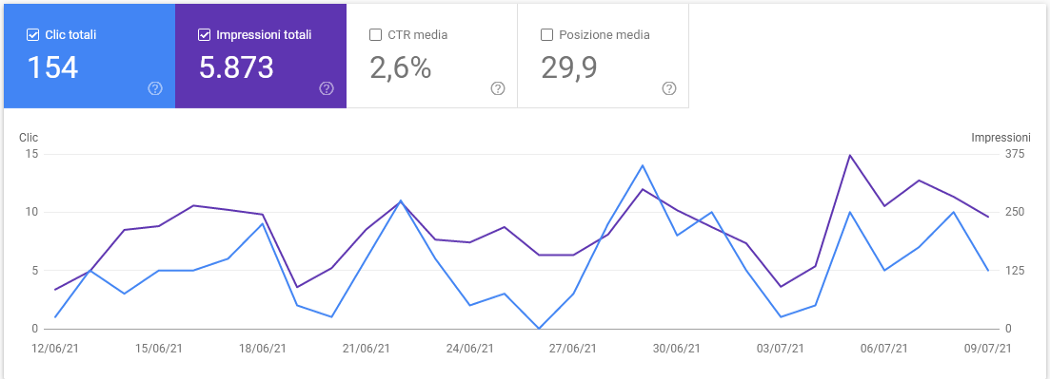
Task: Select the 154 total clicks value
Action: pyautogui.click(x=52, y=68)
